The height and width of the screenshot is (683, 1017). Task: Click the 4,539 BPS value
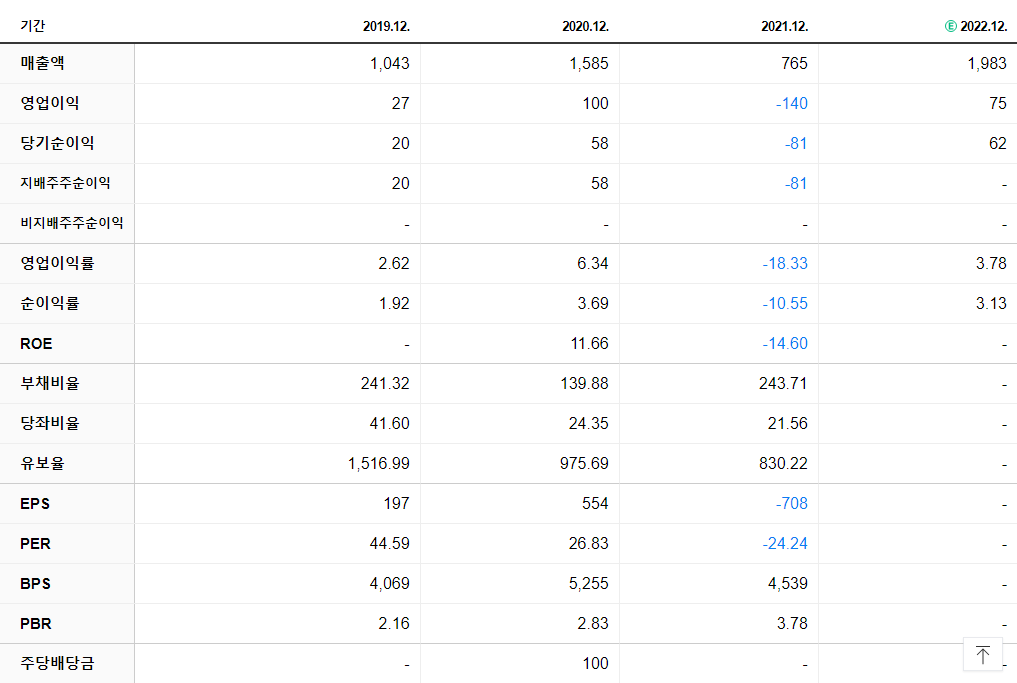(x=787, y=584)
